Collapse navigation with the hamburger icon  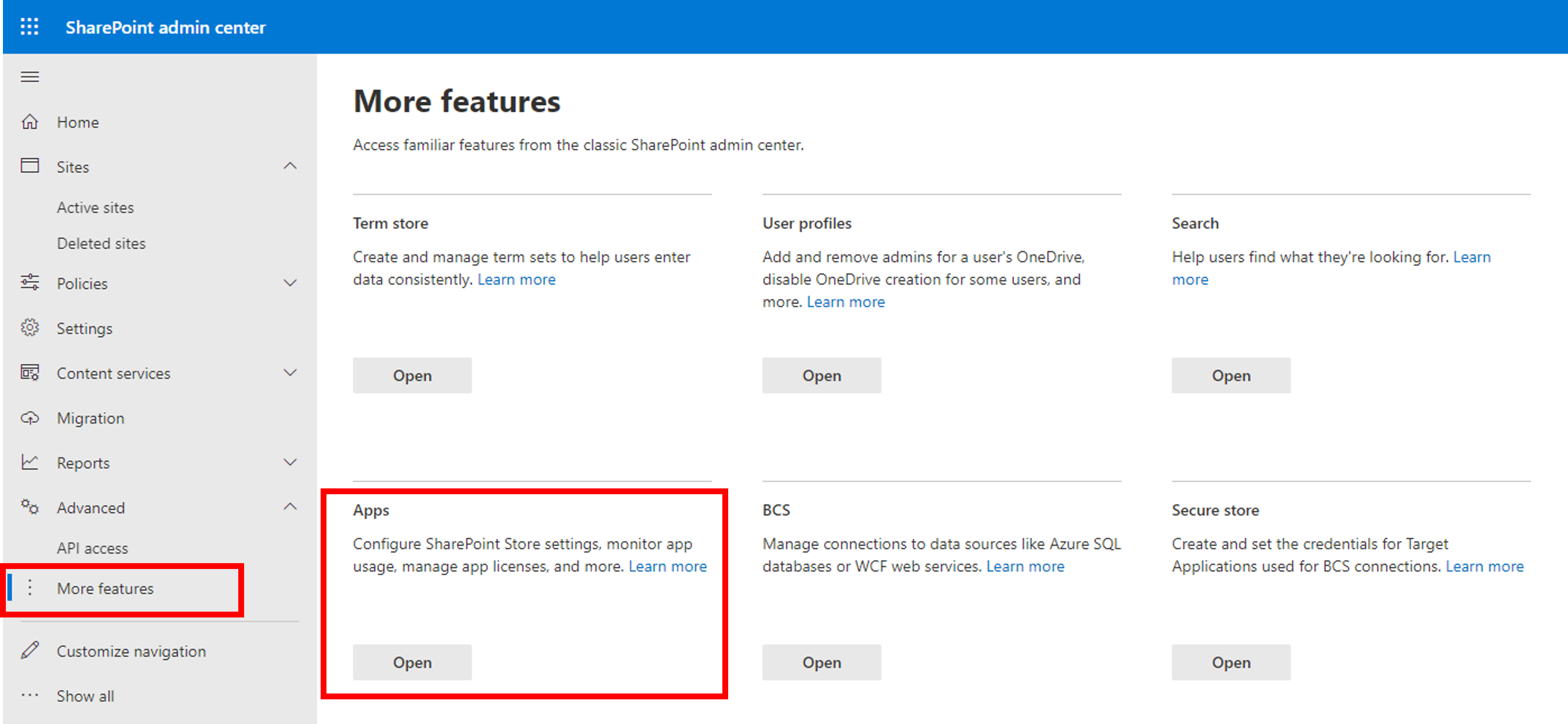pos(30,76)
